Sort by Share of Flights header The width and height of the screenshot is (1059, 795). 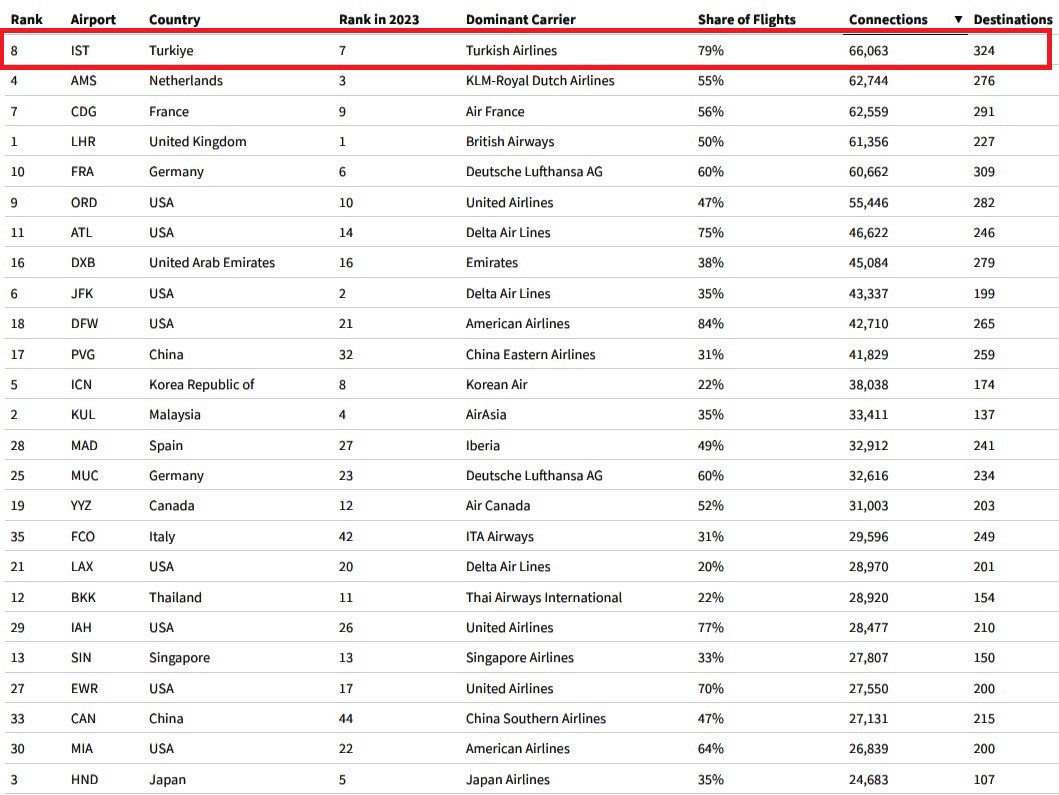point(746,20)
